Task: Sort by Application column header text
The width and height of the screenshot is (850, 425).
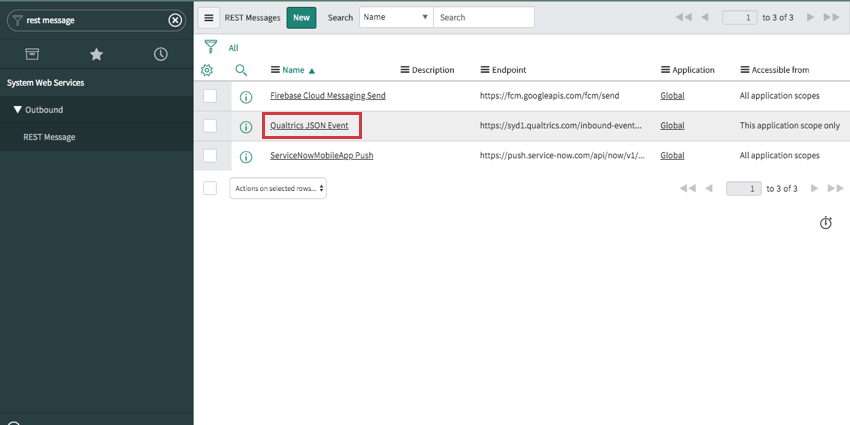Action: click(693, 70)
